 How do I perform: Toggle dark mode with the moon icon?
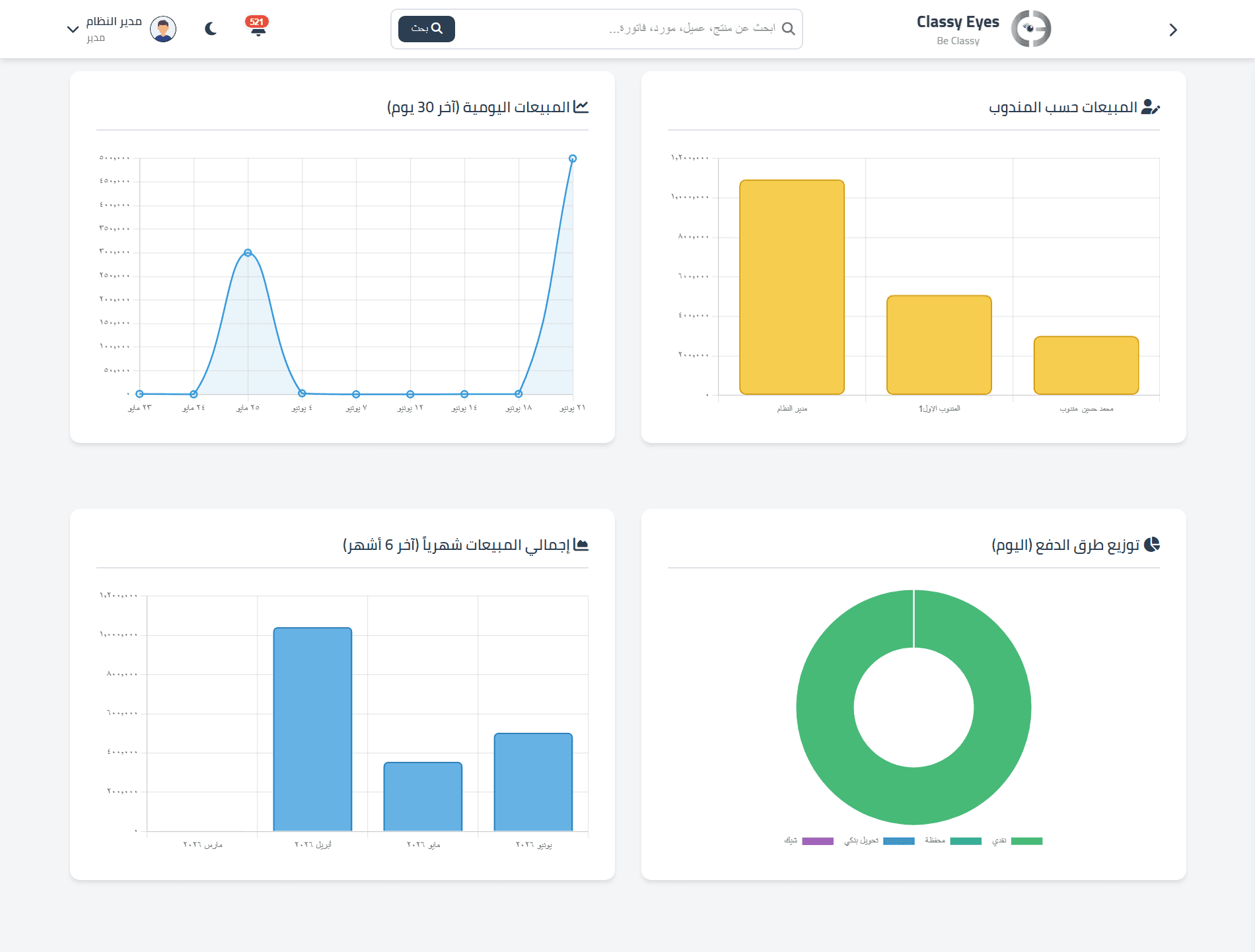point(211,28)
